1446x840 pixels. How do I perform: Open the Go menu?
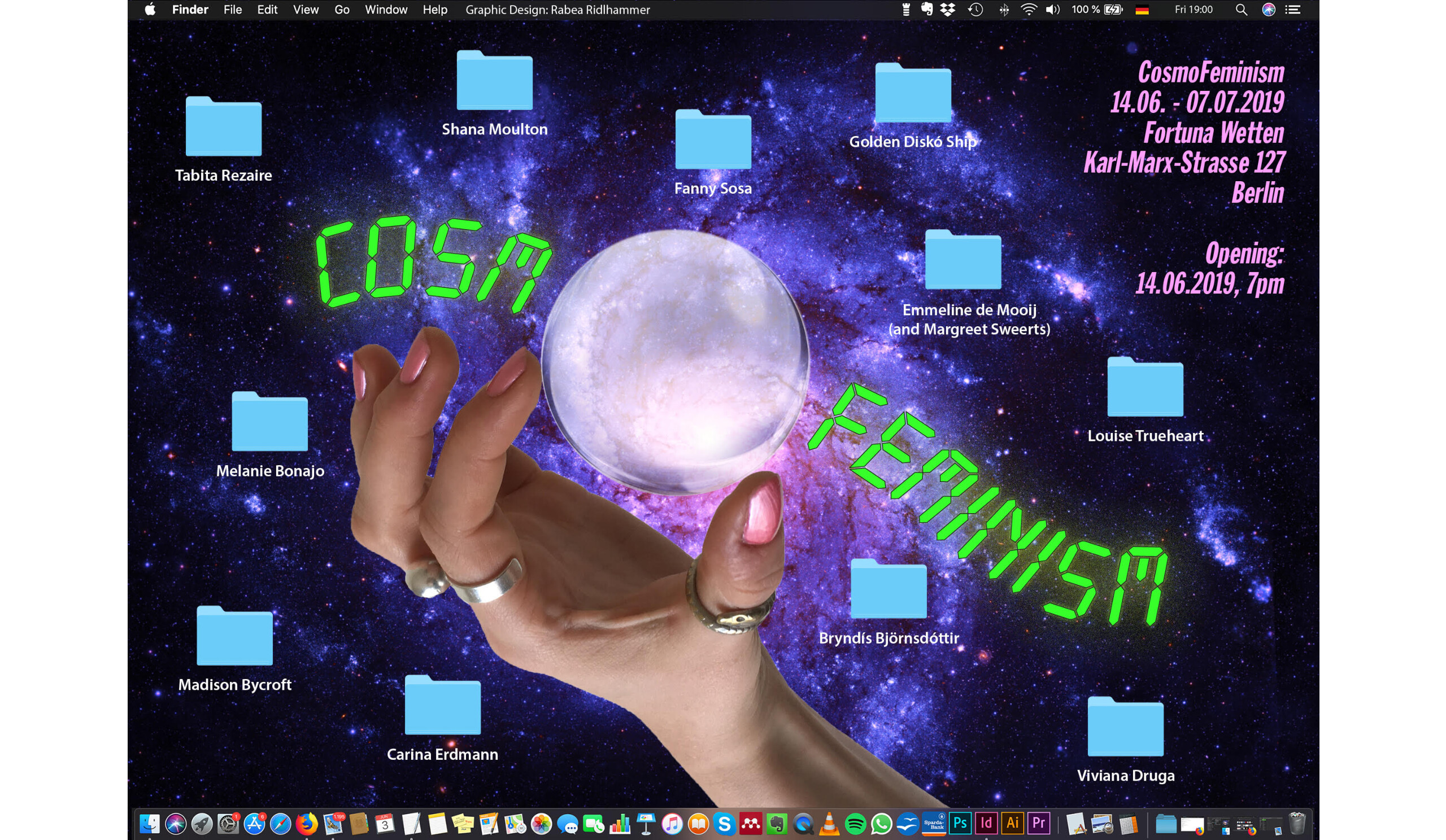[342, 10]
